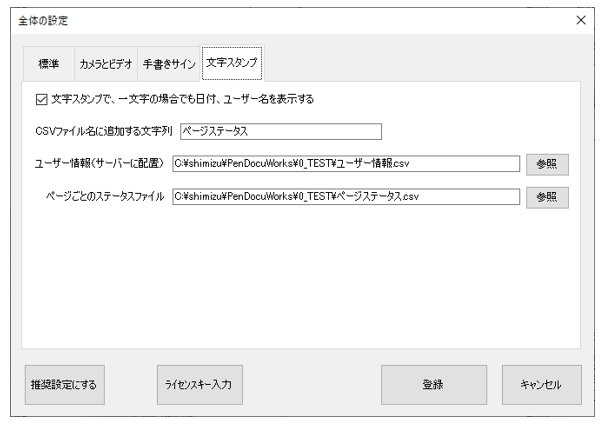Screen dimensions: 604x426
Task: Switch to the 標準 tab
Action: click(x=49, y=64)
